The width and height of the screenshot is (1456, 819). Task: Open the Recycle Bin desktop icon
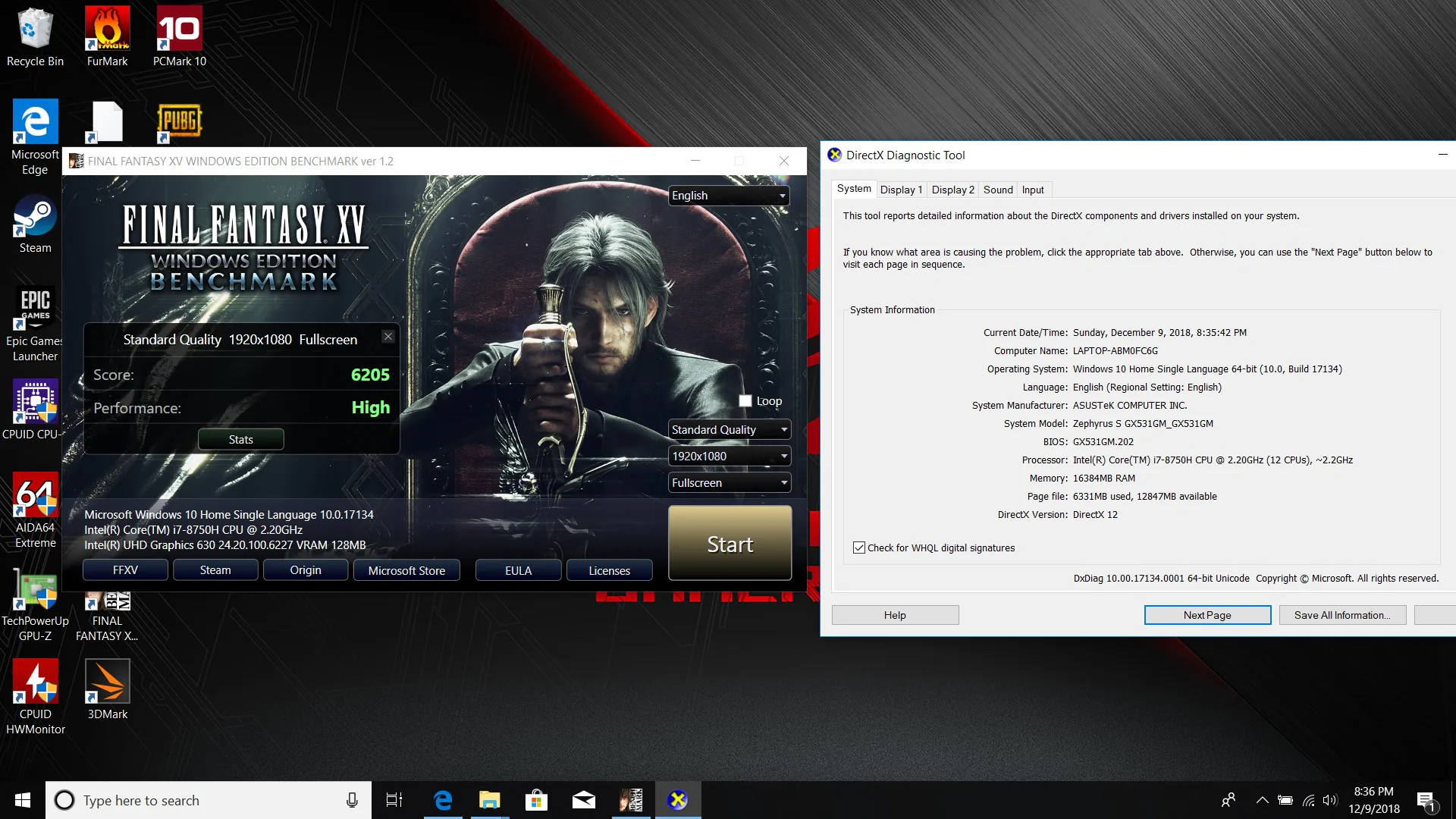35,36
